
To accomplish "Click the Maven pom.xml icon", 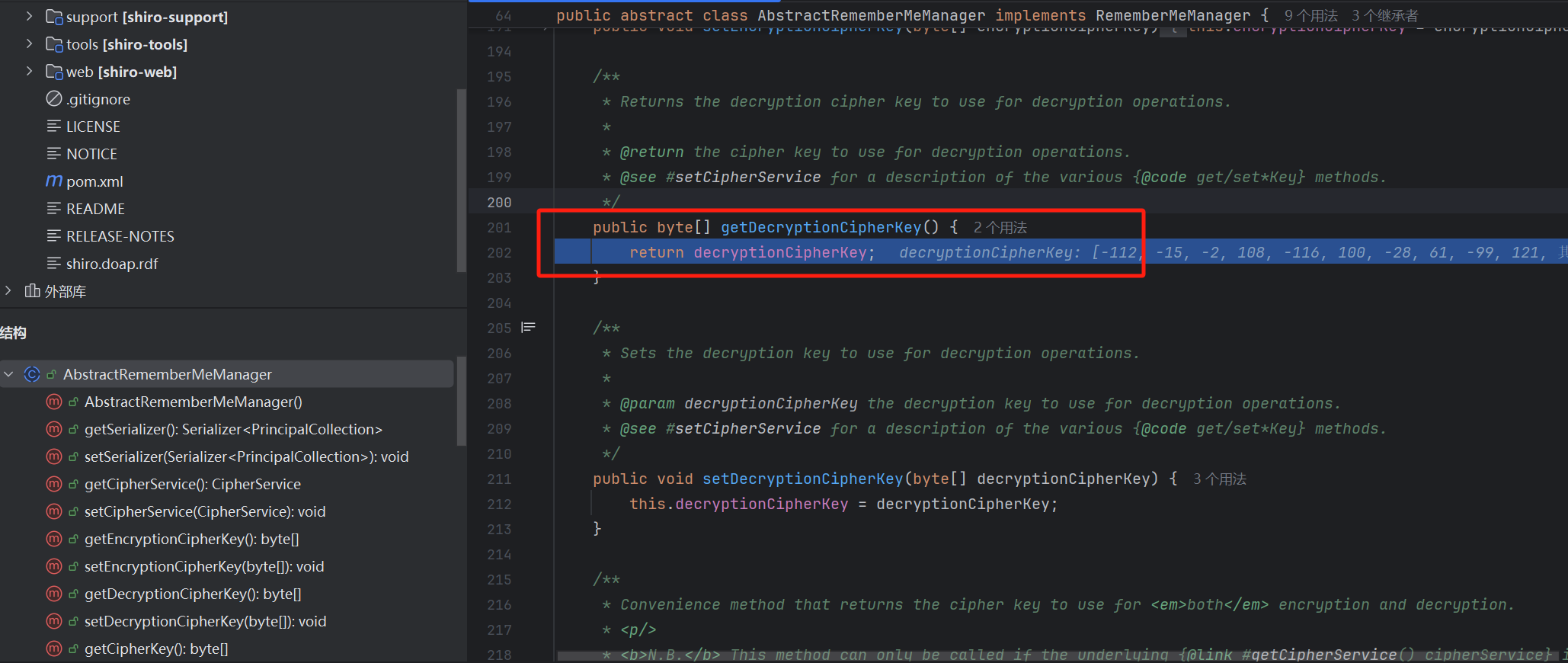I will coord(54,181).
